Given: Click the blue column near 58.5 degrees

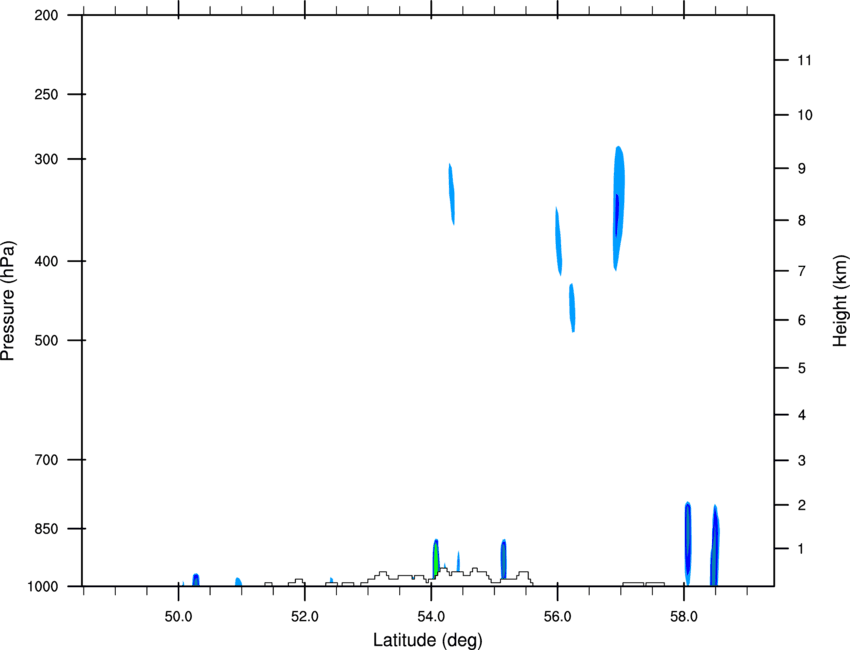Looking at the screenshot, I should pos(714,545).
